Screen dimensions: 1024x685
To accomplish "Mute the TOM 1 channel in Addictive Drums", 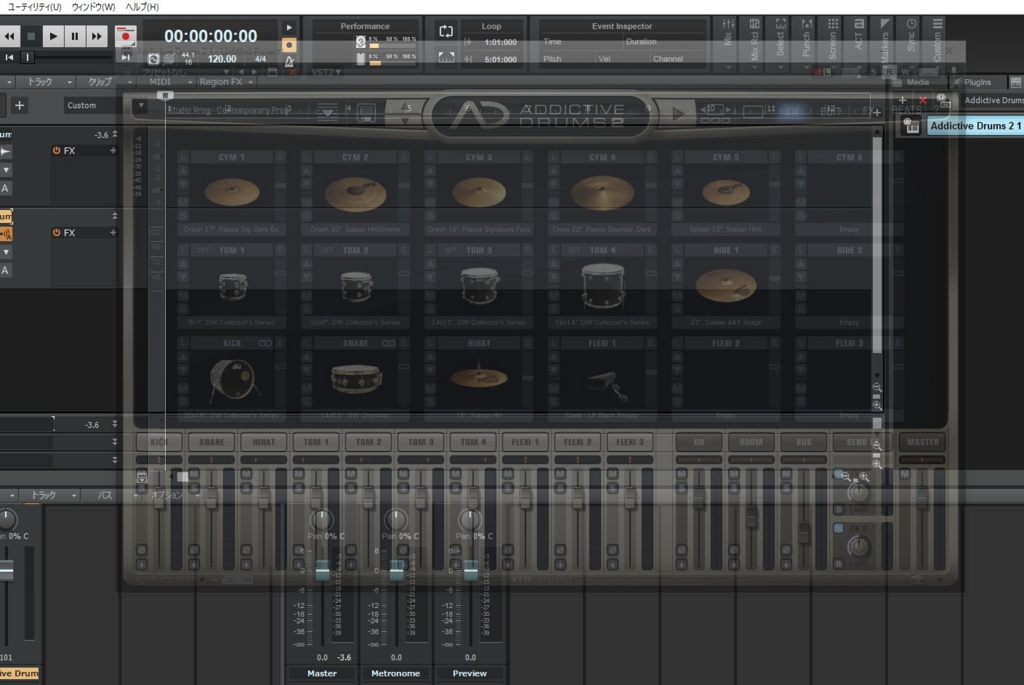I will click(x=298, y=473).
